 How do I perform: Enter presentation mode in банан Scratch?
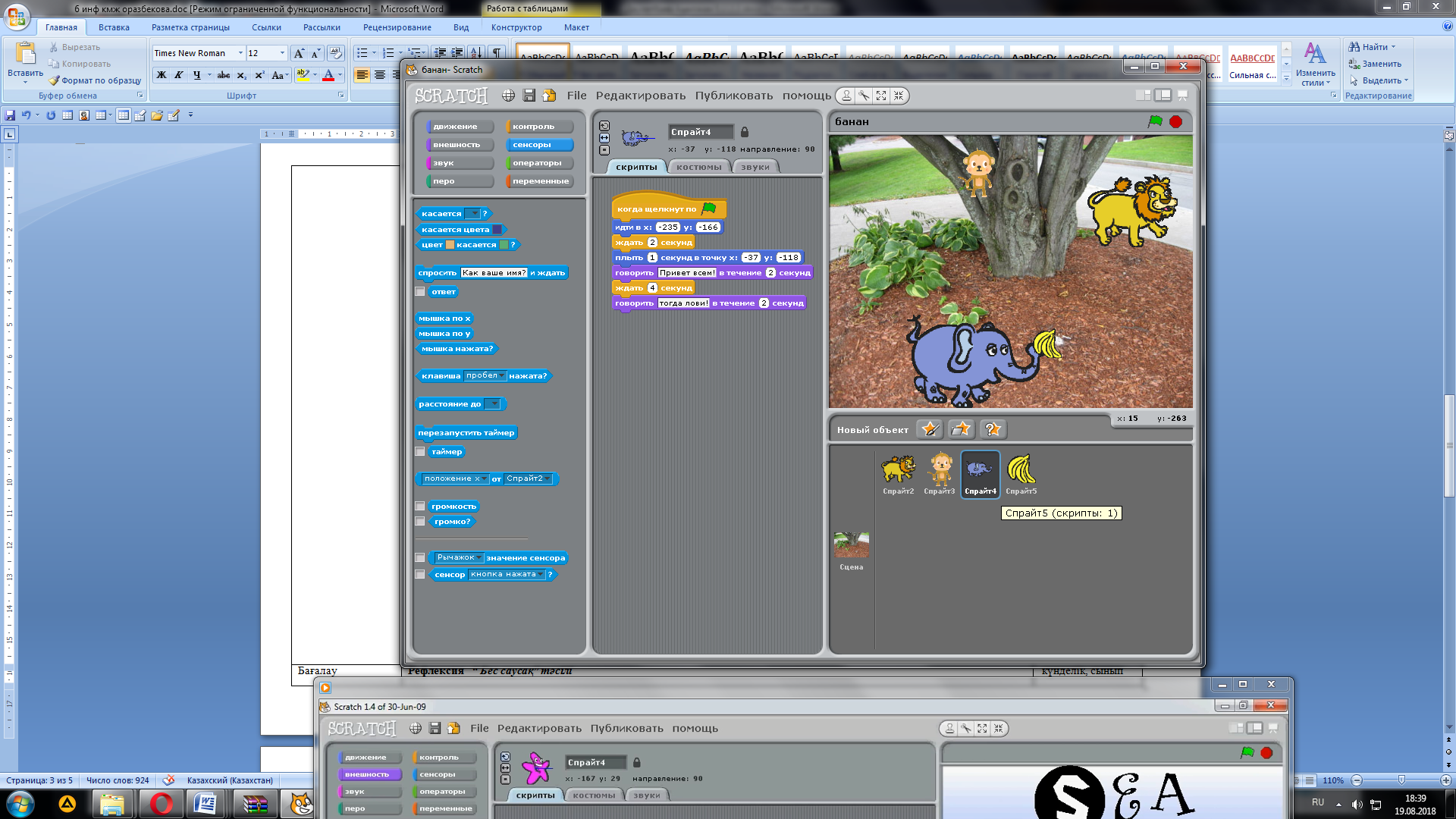(1182, 95)
